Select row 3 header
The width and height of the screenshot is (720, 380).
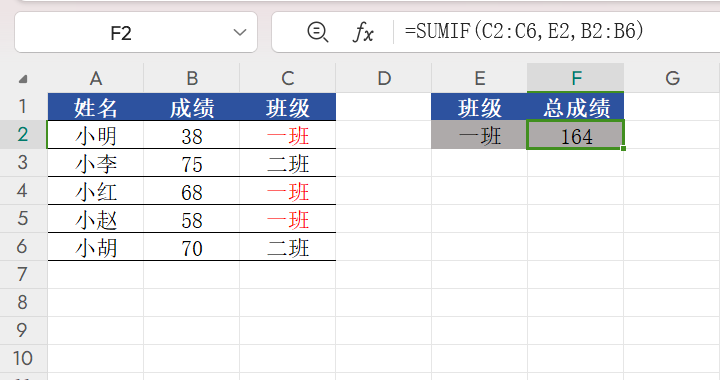23,162
